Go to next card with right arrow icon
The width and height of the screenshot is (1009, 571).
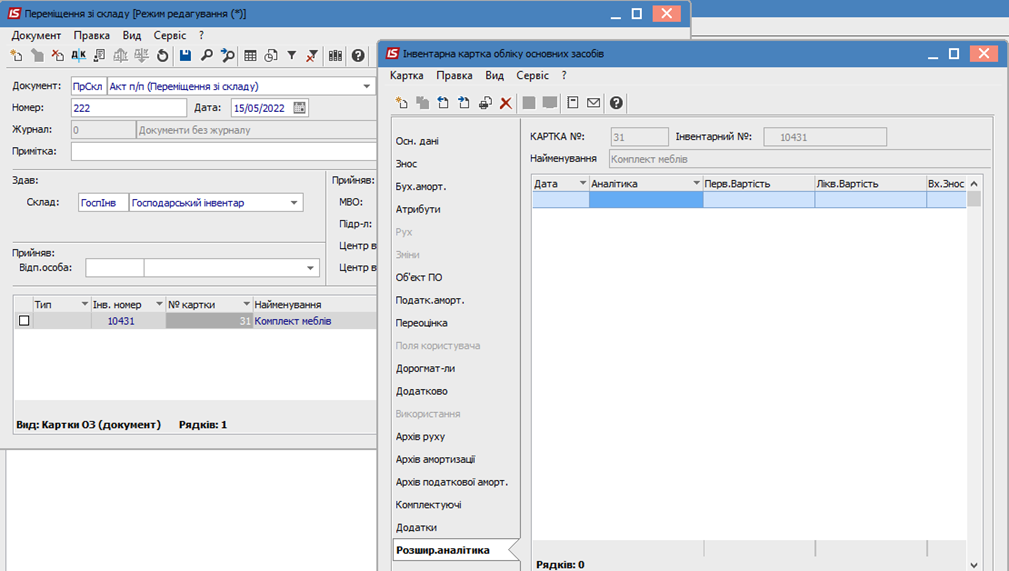click(463, 103)
